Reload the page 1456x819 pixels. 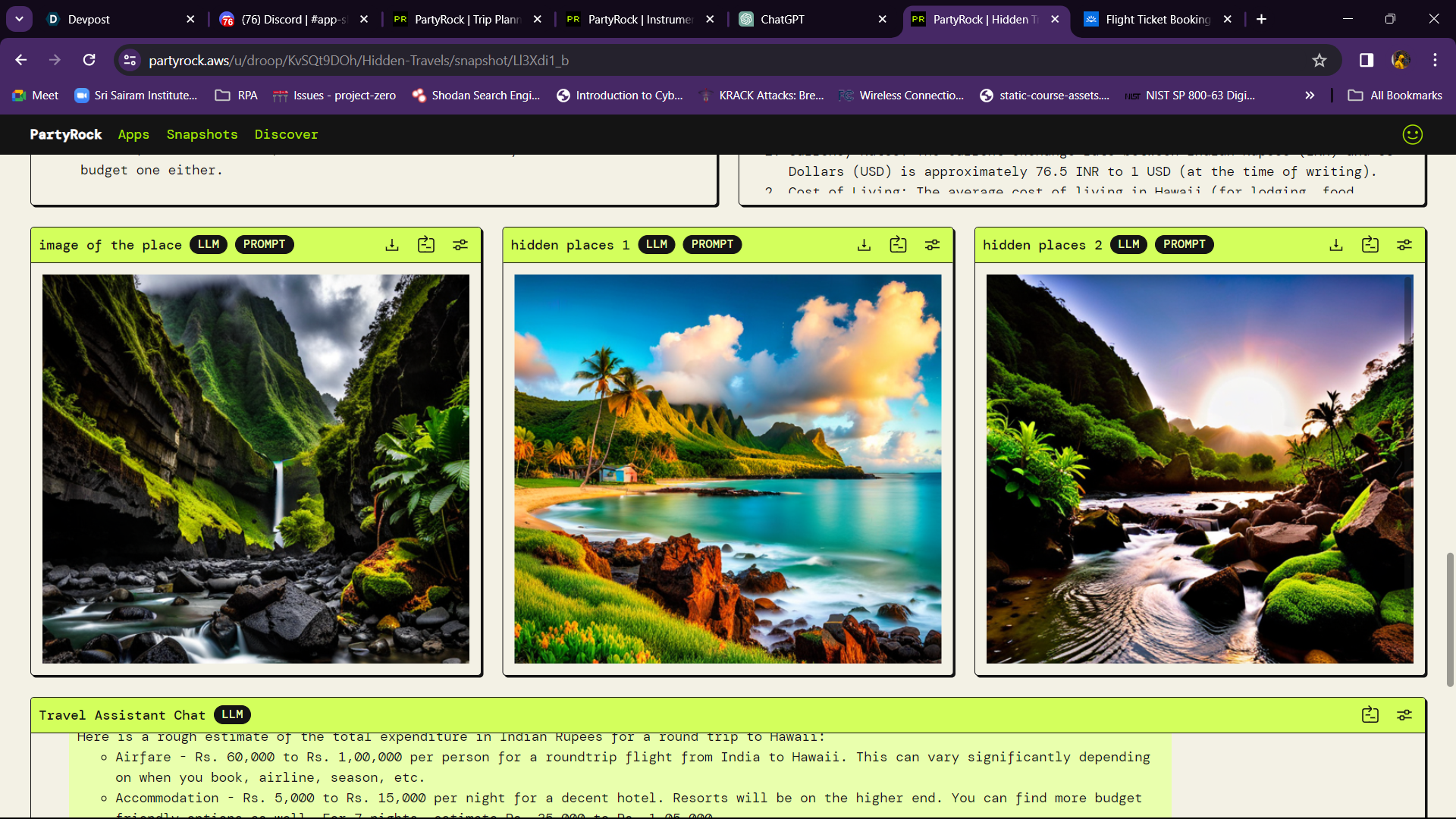coord(89,60)
